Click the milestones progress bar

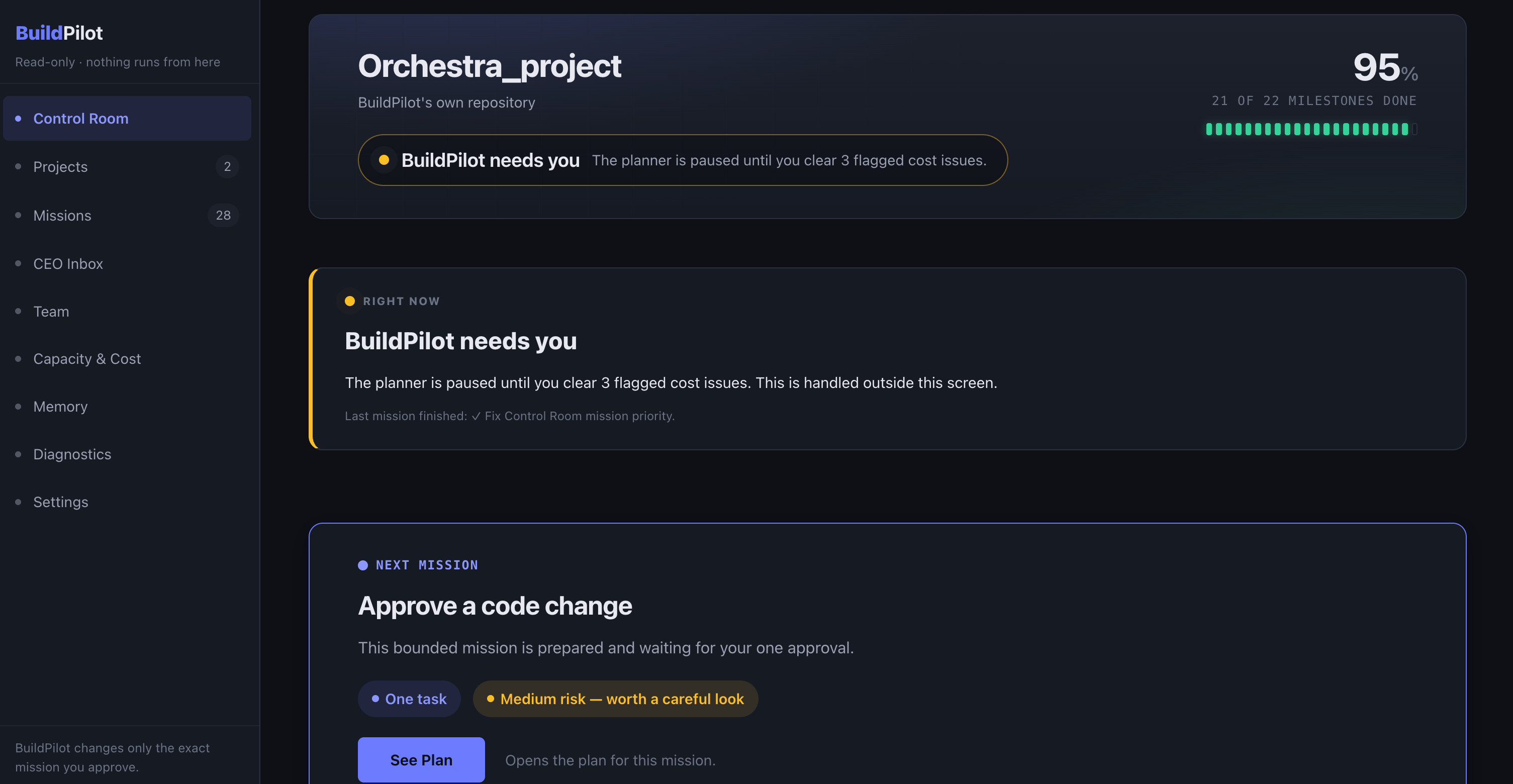point(1311,129)
